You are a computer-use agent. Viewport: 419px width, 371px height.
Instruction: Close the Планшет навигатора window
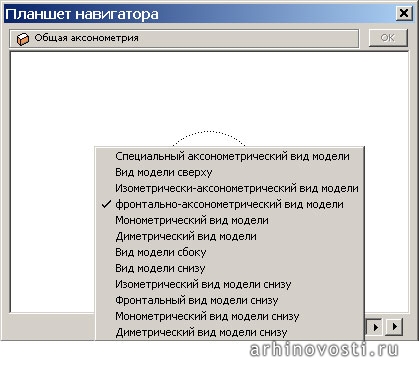(x=404, y=14)
